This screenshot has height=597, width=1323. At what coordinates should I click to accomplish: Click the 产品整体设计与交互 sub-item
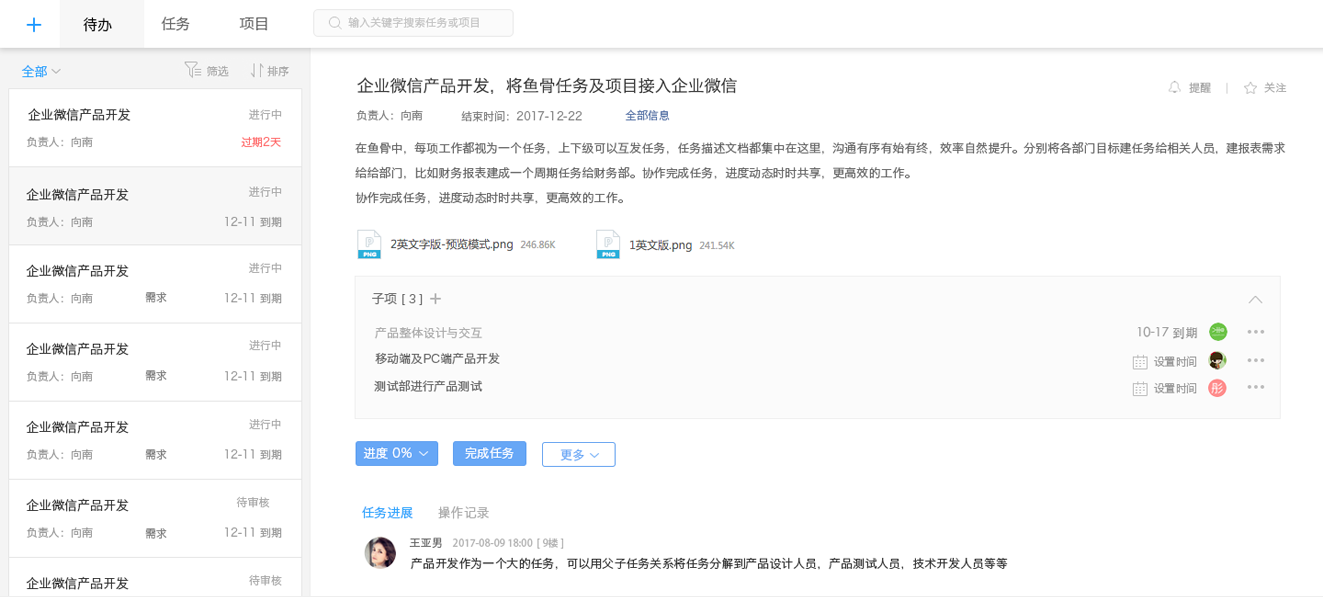(x=428, y=333)
